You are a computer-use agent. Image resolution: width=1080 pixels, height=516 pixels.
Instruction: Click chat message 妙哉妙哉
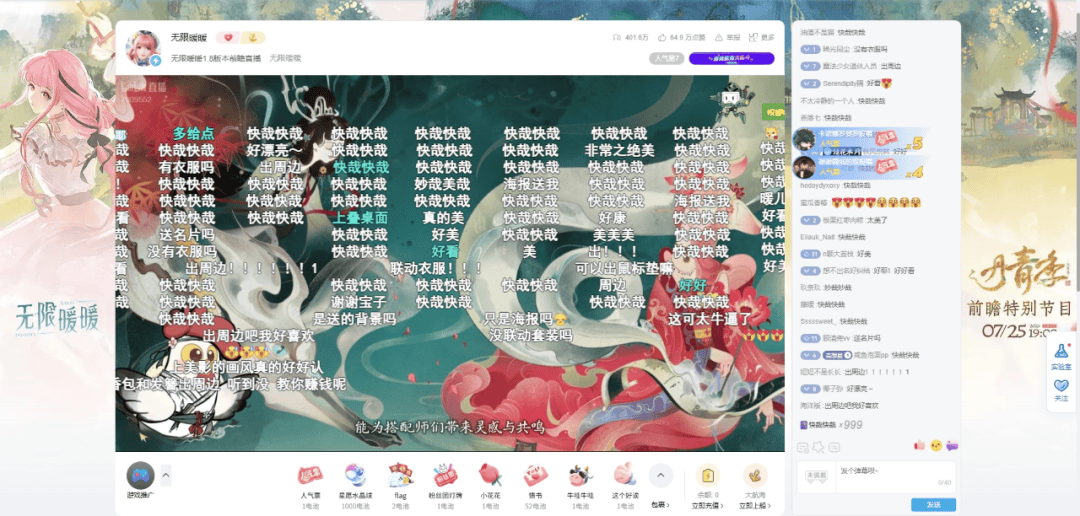pos(838,287)
